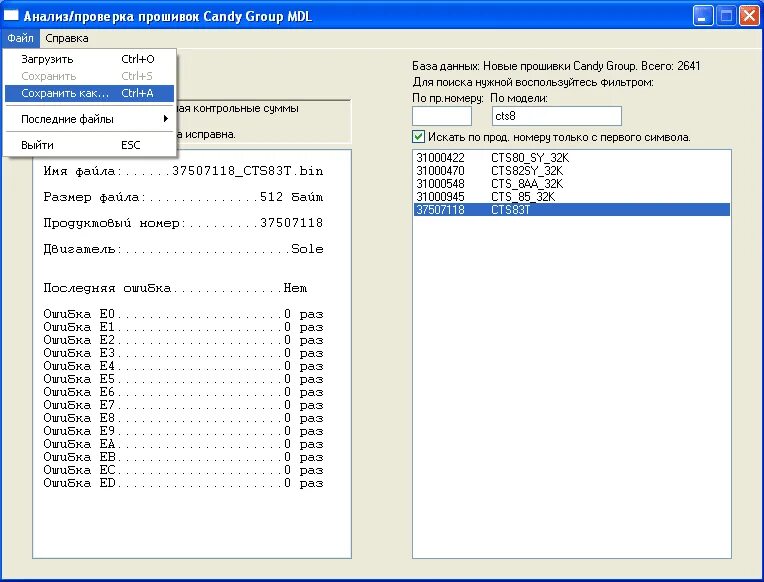Choose Сохранить как... menu entry
The image size is (764, 582).
tap(89, 93)
